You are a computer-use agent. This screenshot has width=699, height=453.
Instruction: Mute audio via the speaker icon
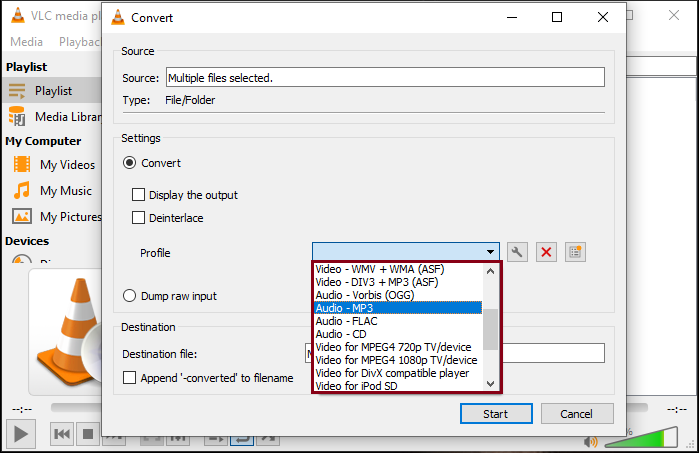[591, 441]
